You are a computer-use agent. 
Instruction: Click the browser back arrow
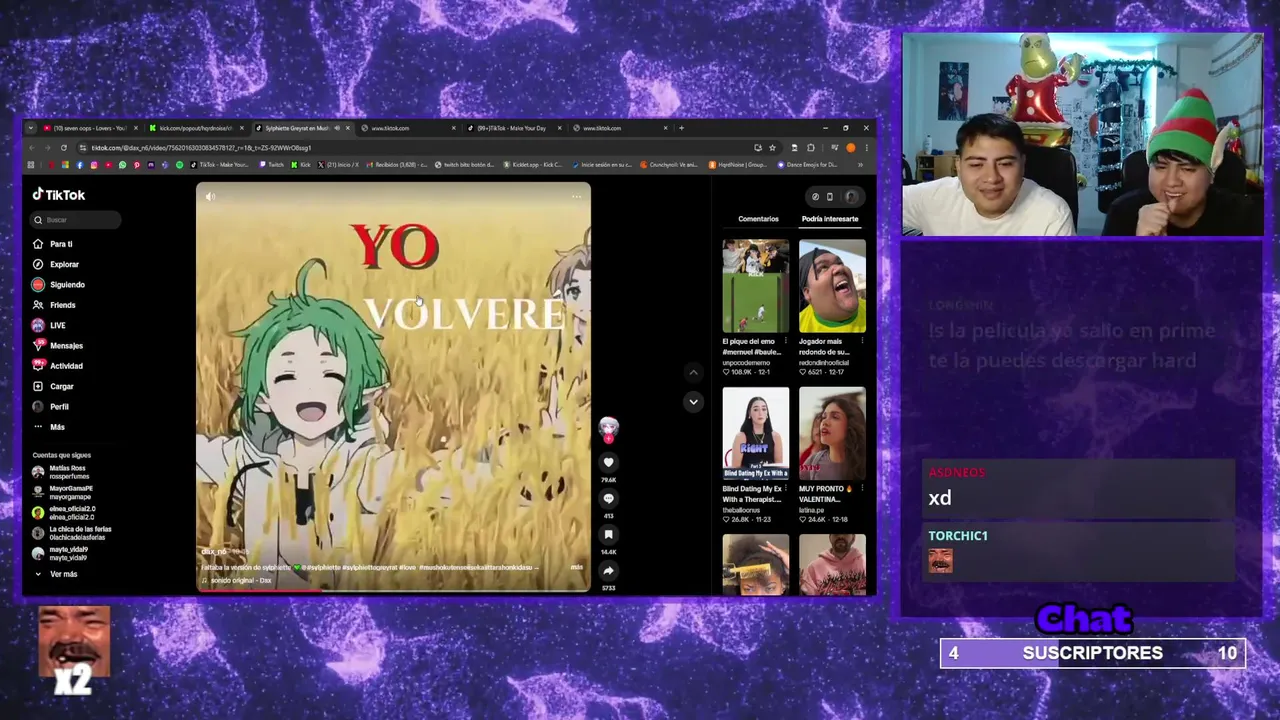32,148
